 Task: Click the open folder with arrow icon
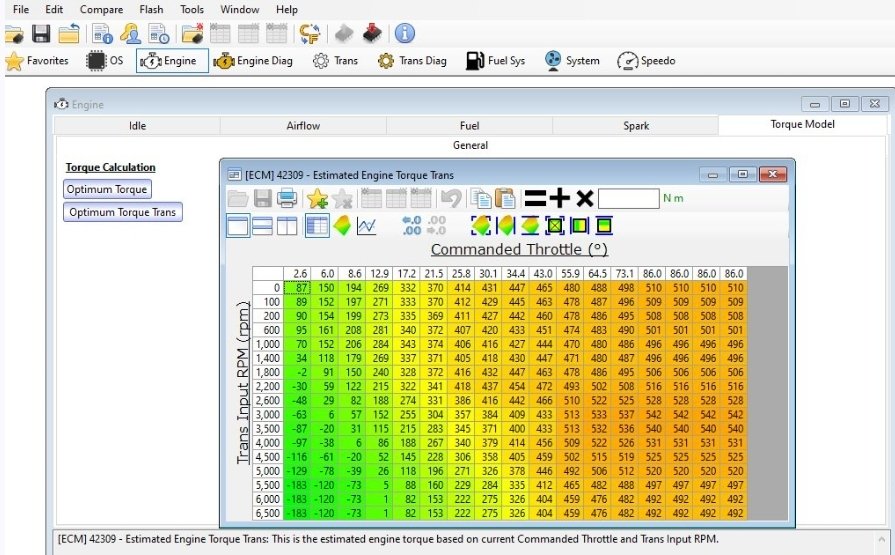pyautogui.click(x=69, y=34)
